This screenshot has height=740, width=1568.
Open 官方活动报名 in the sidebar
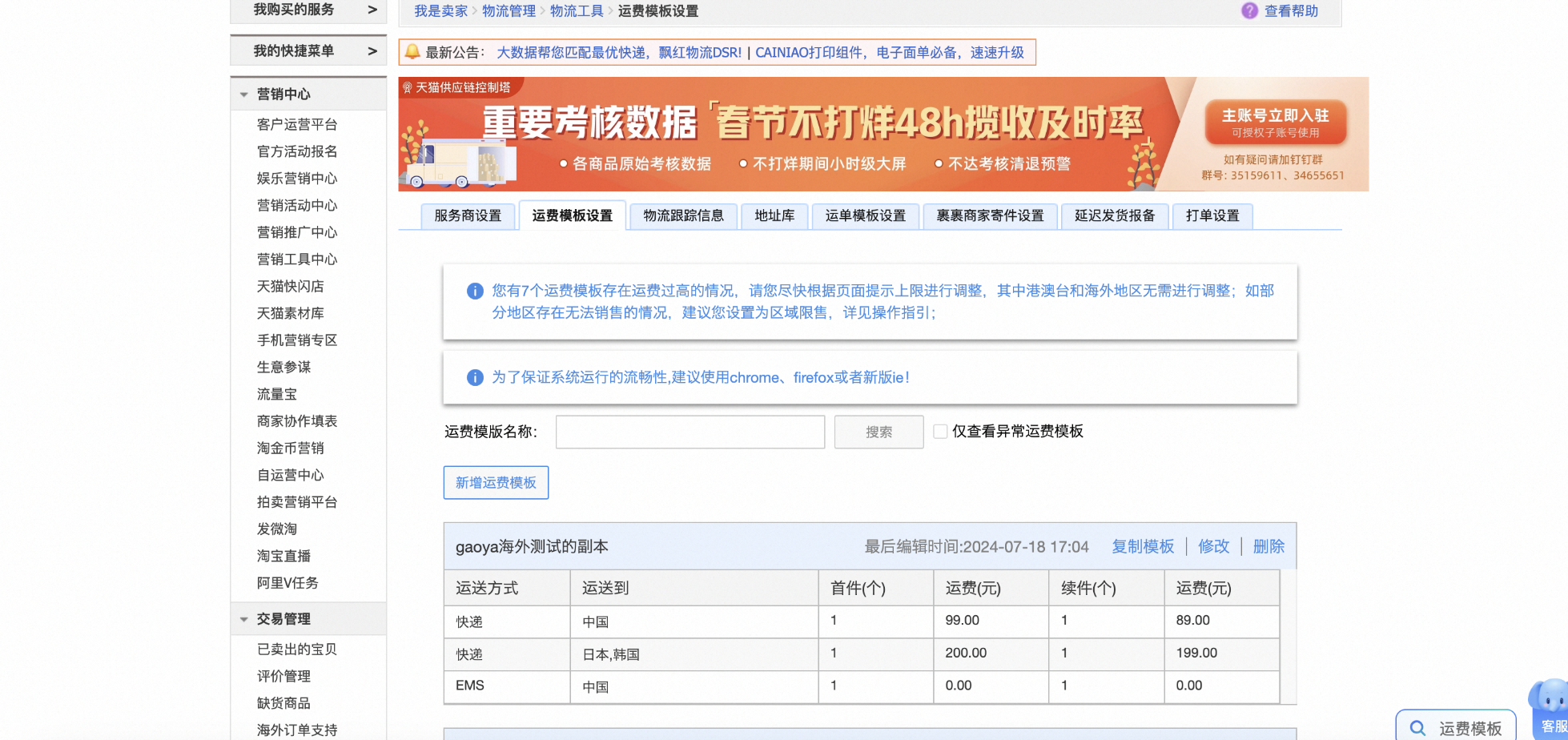point(297,152)
